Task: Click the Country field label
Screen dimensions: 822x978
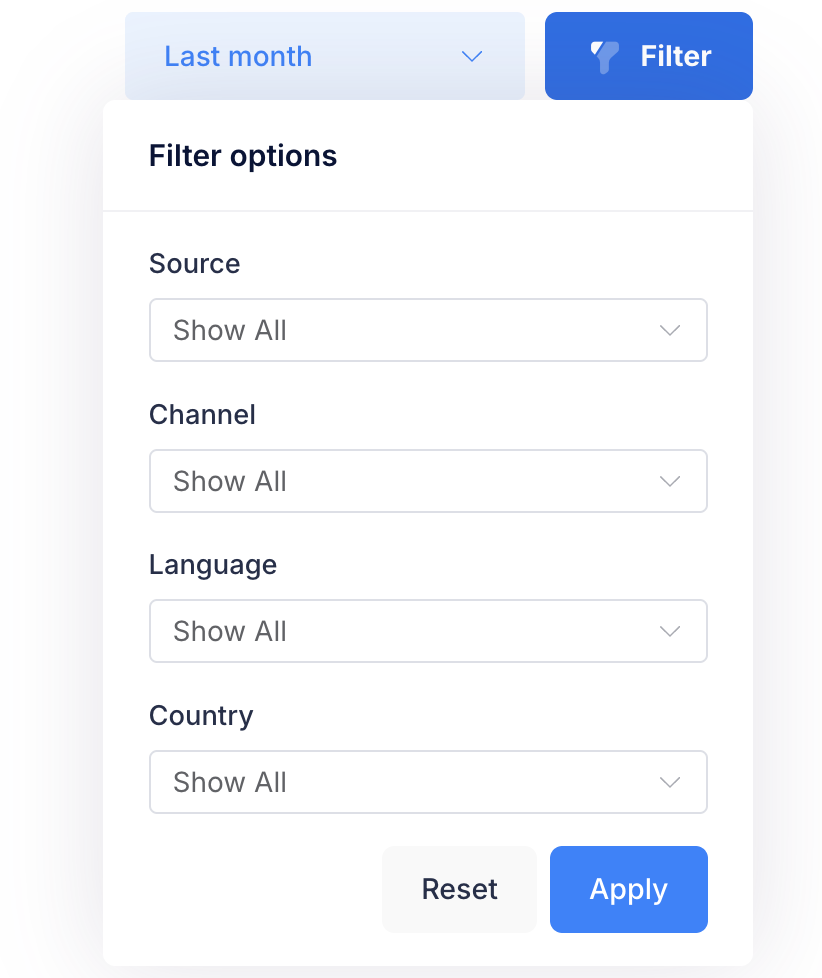Action: point(200,716)
